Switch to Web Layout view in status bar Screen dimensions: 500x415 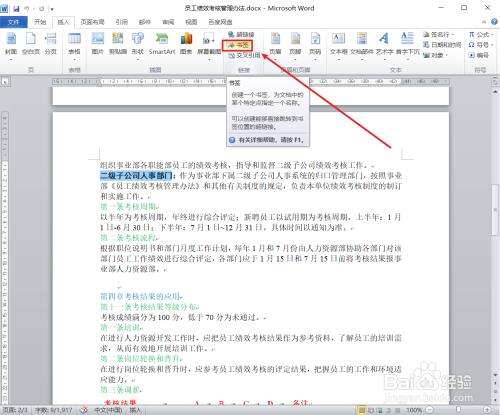click(379, 410)
